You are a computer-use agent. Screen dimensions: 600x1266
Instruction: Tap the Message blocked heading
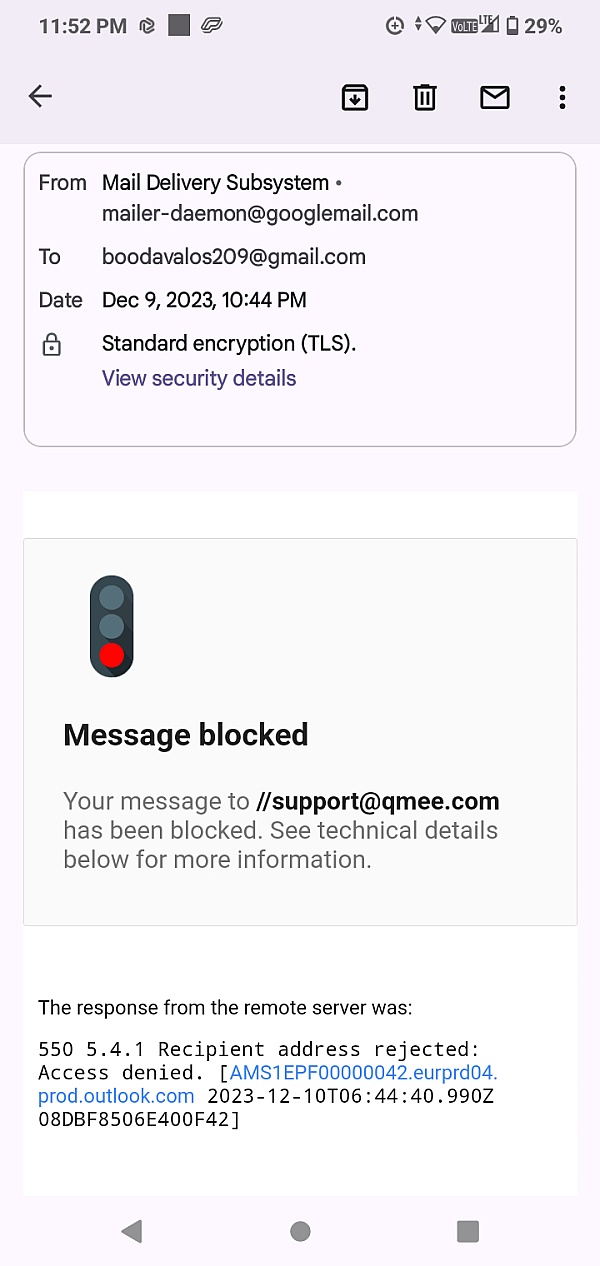point(185,735)
